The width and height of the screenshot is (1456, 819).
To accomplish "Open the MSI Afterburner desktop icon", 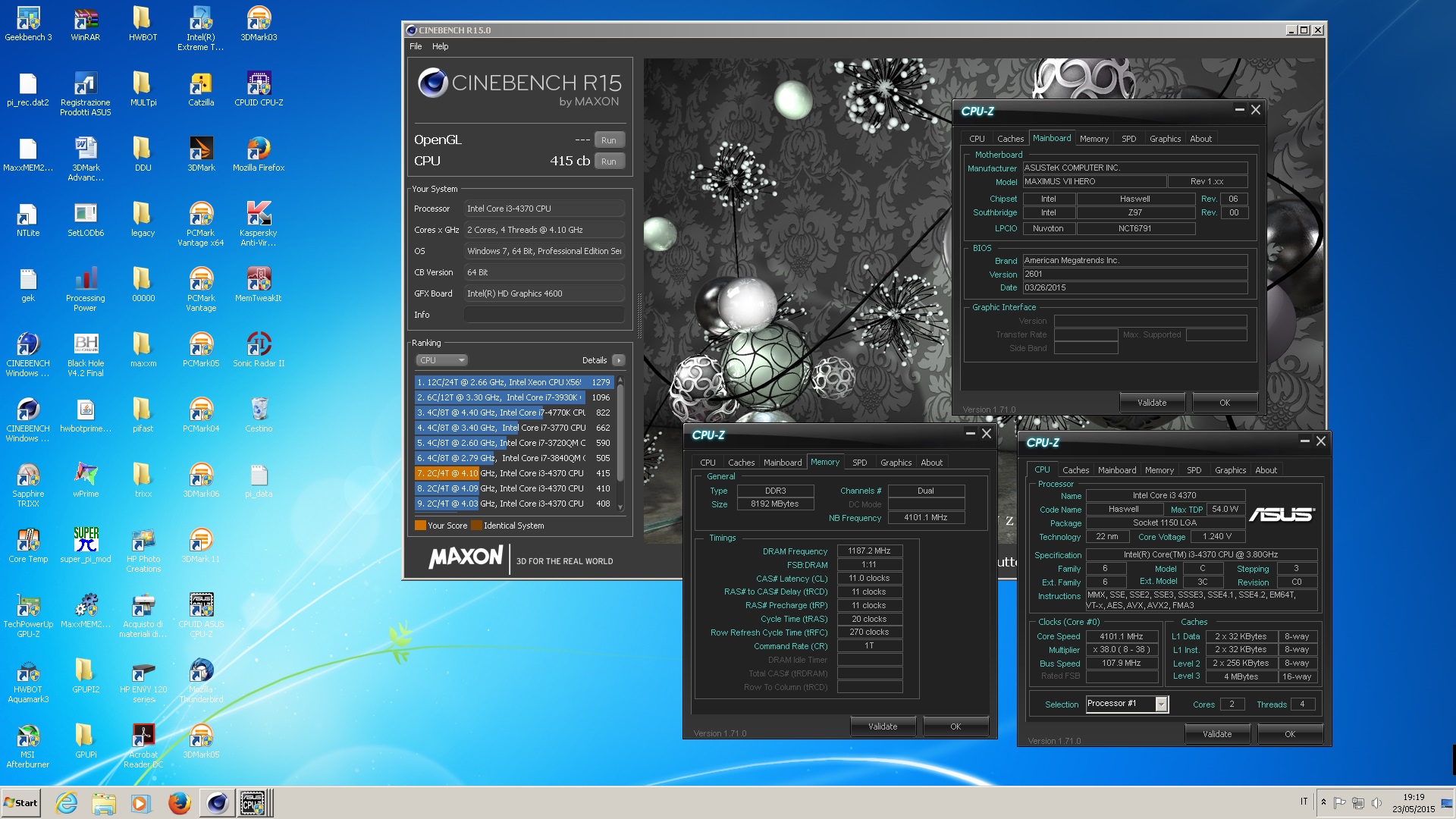I will click(28, 745).
